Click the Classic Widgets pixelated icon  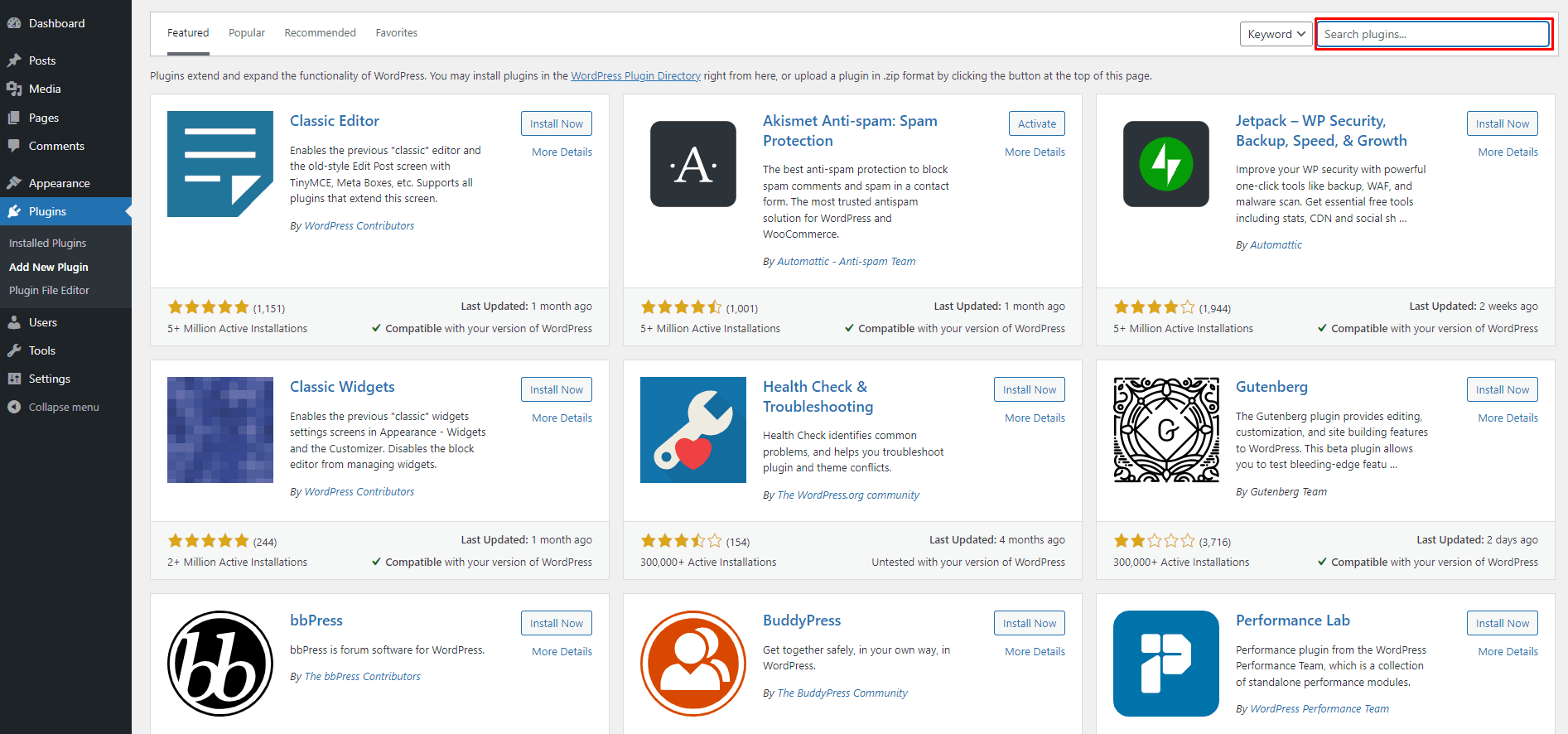[220, 430]
